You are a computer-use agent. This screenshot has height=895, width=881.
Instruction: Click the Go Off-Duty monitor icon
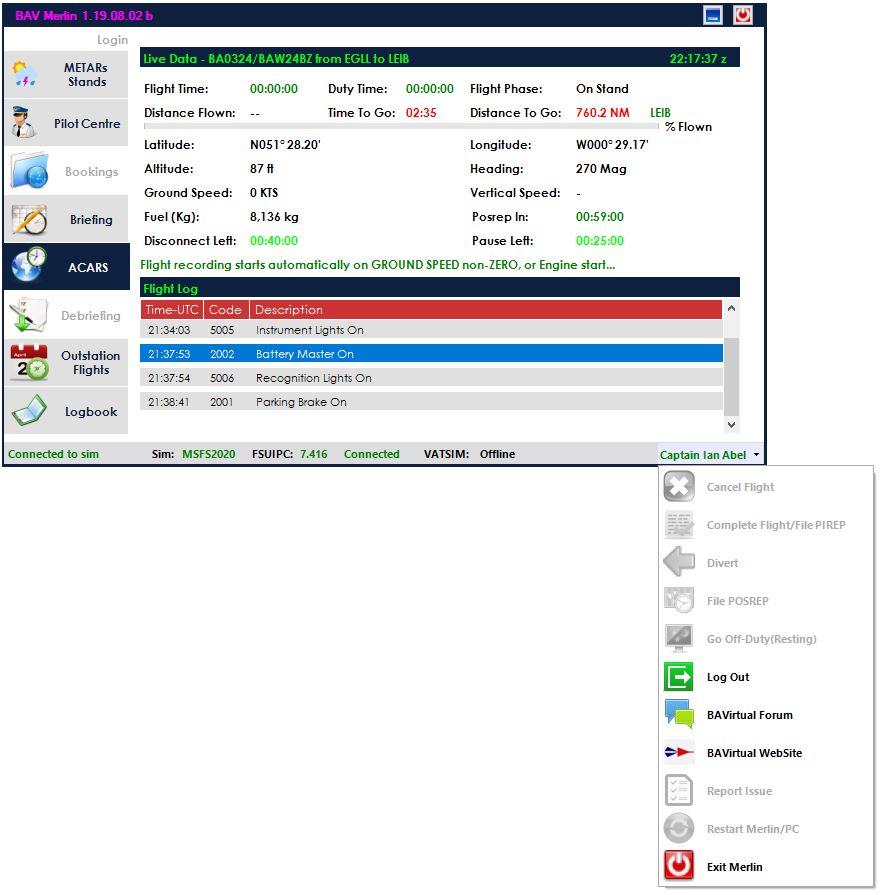click(x=679, y=638)
